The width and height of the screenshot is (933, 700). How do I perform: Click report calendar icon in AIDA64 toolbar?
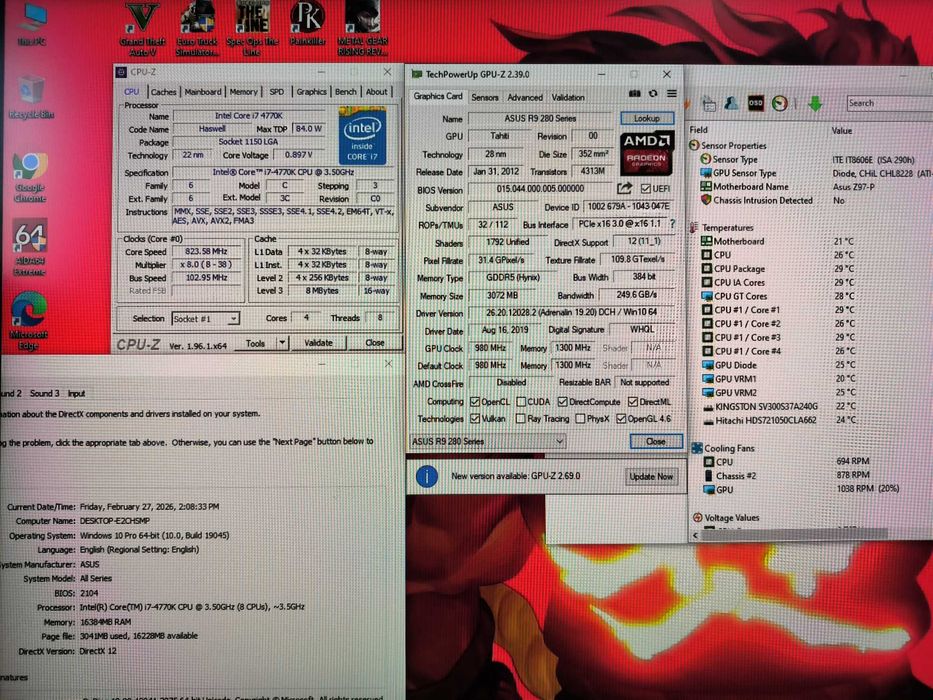pos(709,104)
